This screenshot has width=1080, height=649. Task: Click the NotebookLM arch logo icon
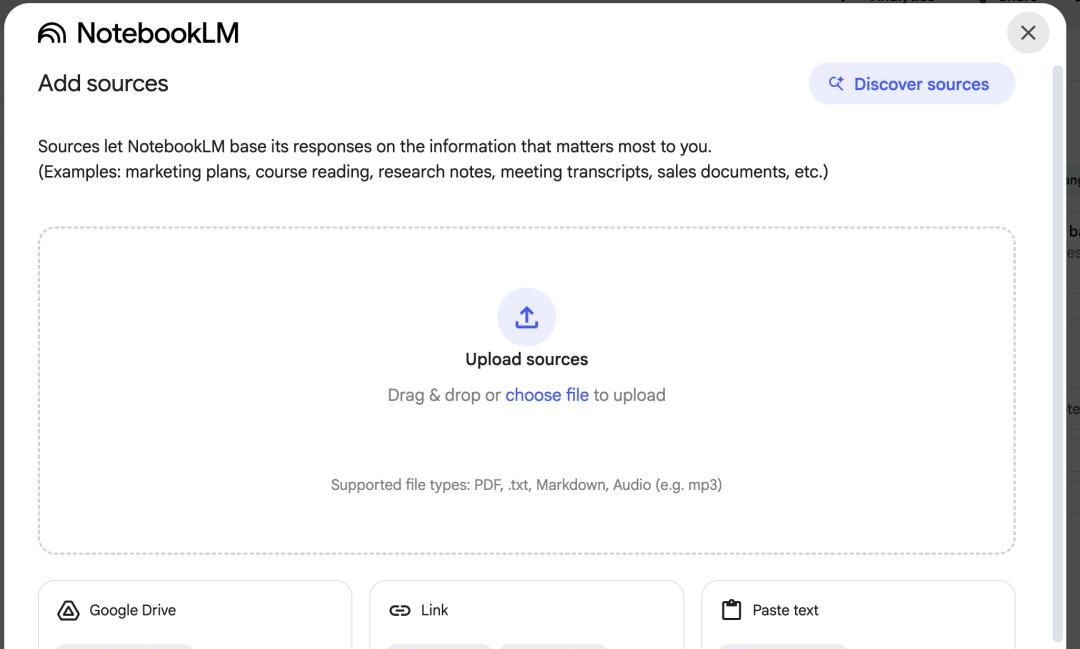coord(52,32)
